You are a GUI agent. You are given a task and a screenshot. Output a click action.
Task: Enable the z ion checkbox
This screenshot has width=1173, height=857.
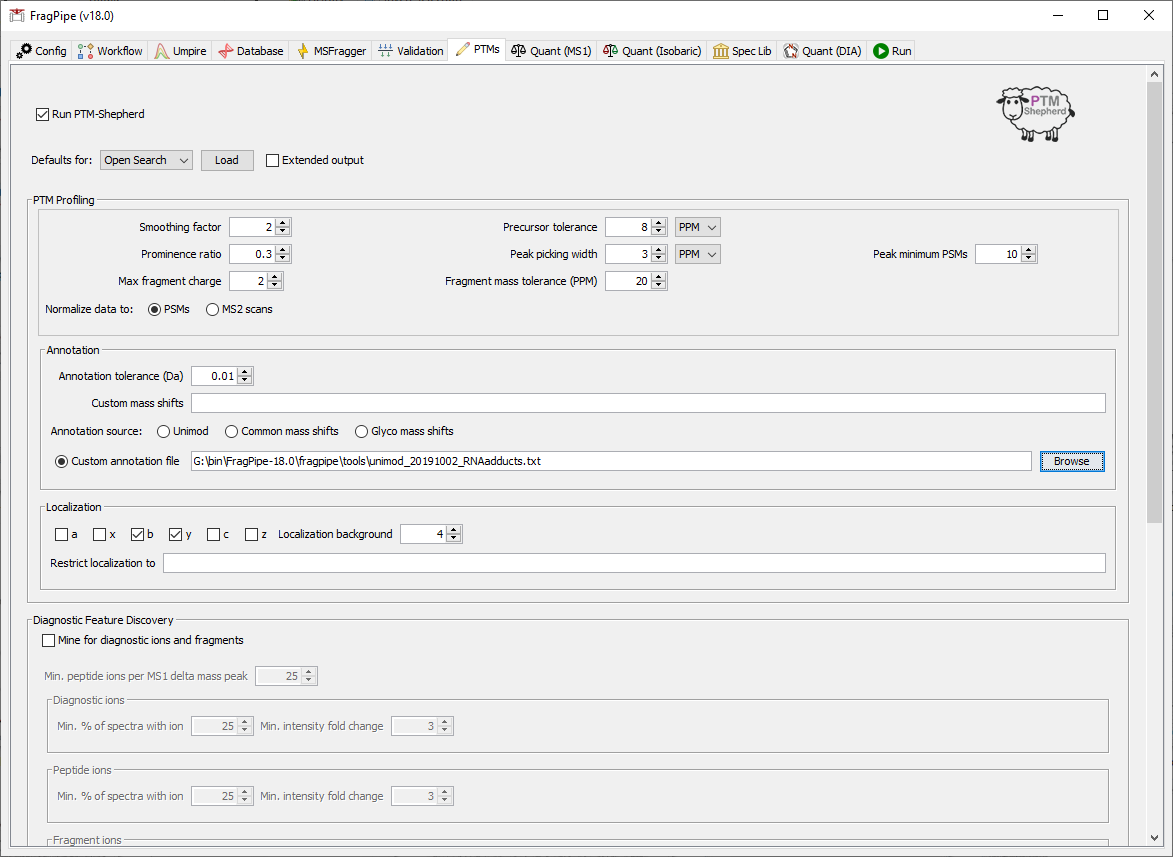251,535
